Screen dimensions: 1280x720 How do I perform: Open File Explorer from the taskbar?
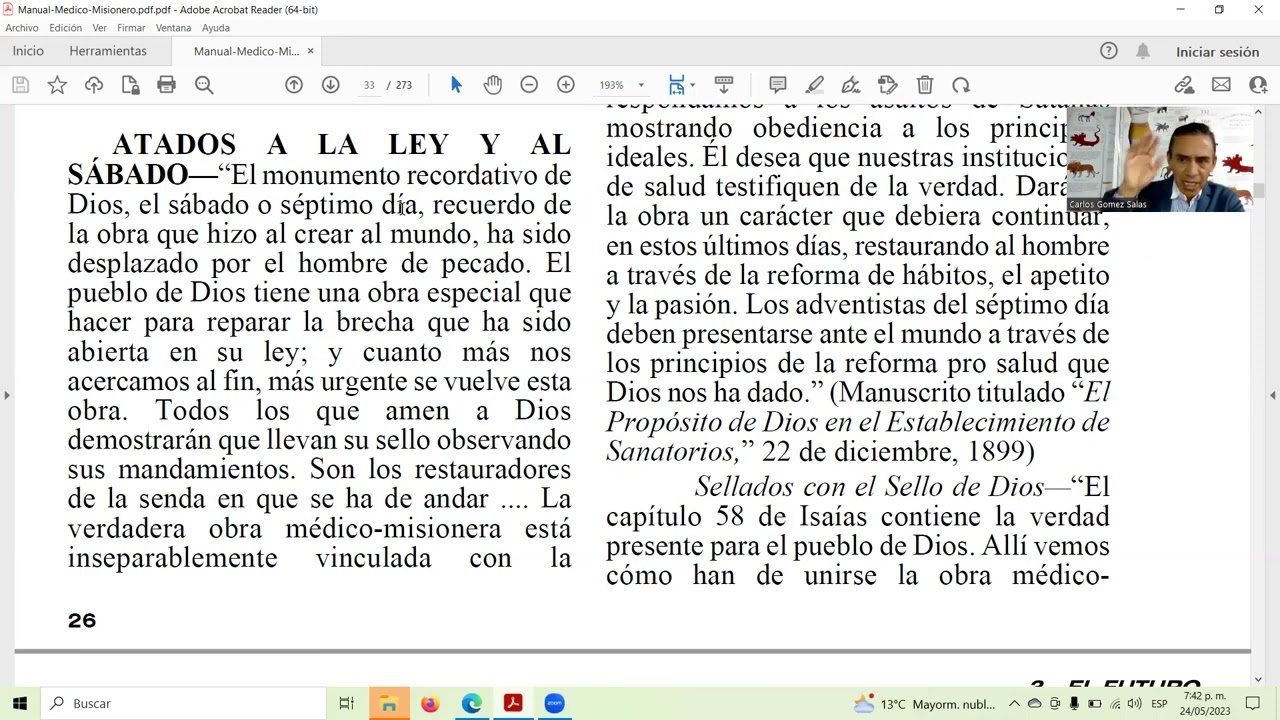click(x=388, y=703)
